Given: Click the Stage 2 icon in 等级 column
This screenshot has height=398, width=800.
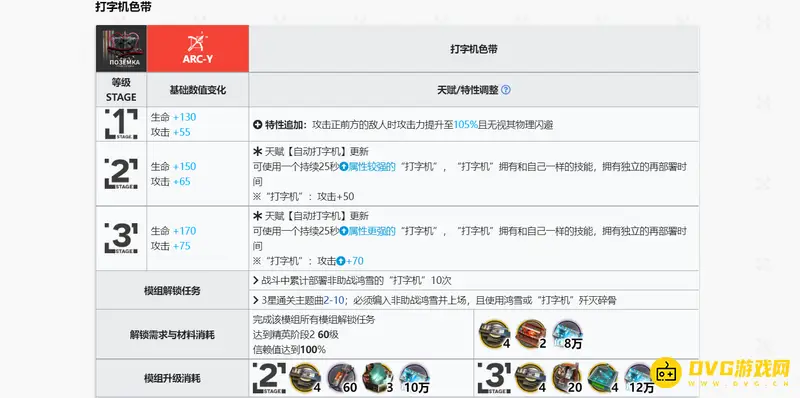Looking at the screenshot, I should 121,173.
